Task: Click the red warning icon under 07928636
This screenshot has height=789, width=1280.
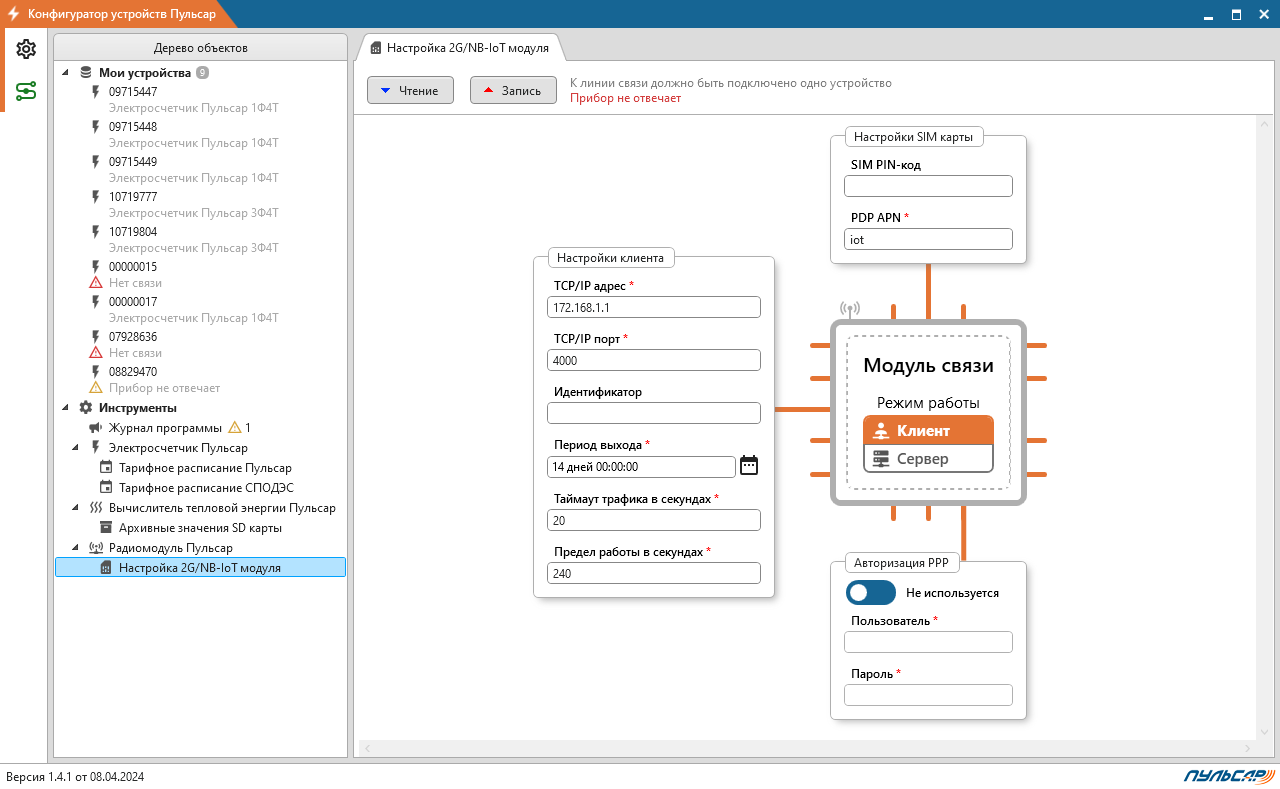Action: click(96, 353)
